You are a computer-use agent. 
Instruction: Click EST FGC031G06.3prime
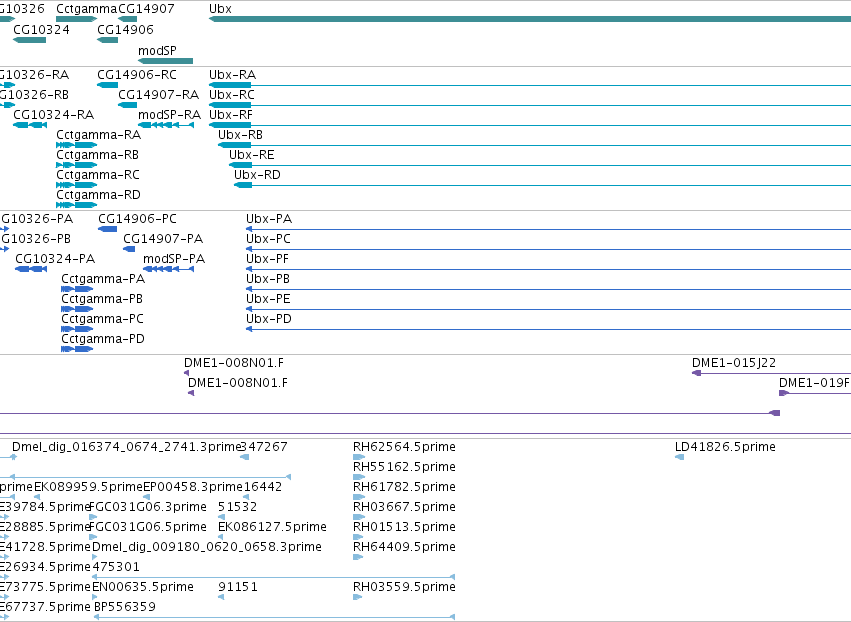tap(148, 507)
